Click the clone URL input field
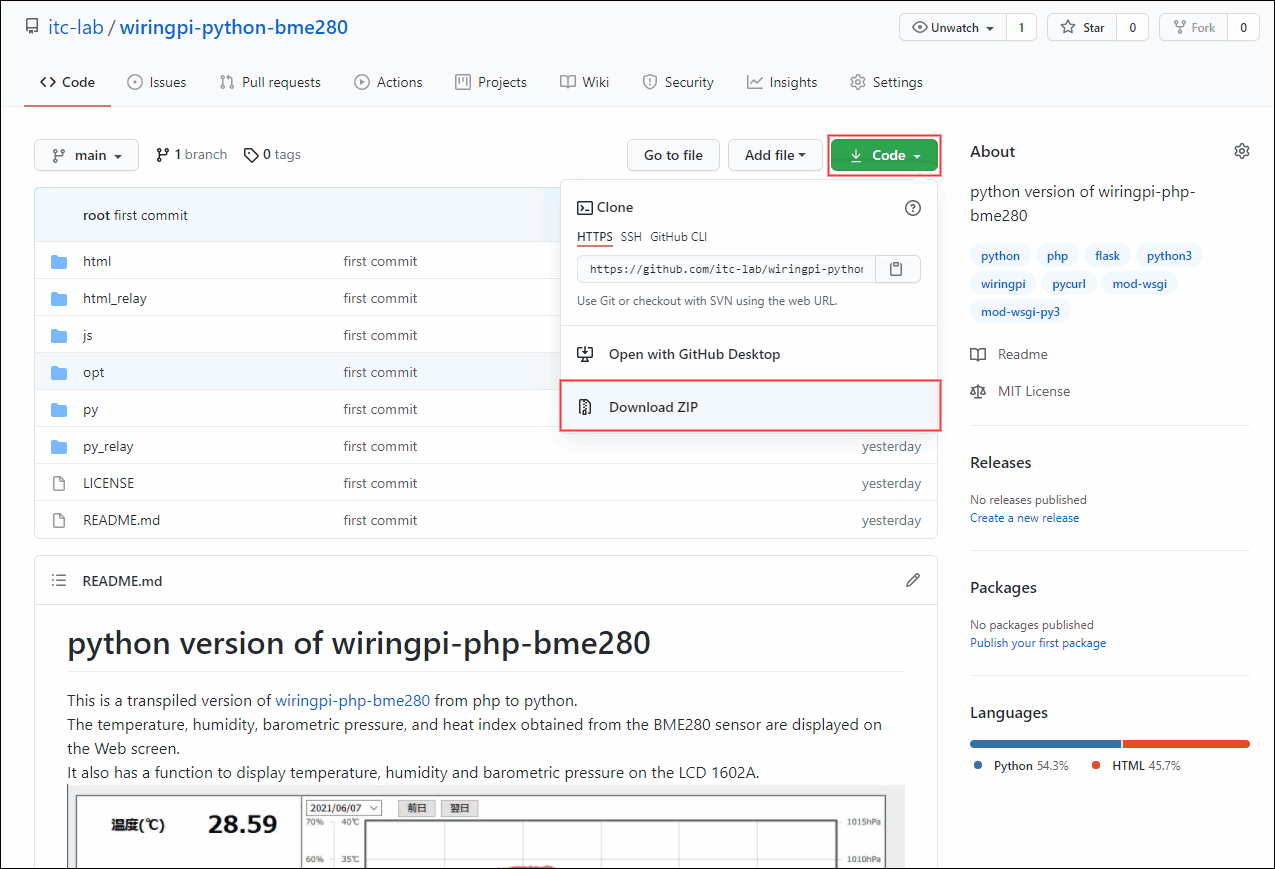Viewport: 1275px width, 869px height. tap(726, 269)
